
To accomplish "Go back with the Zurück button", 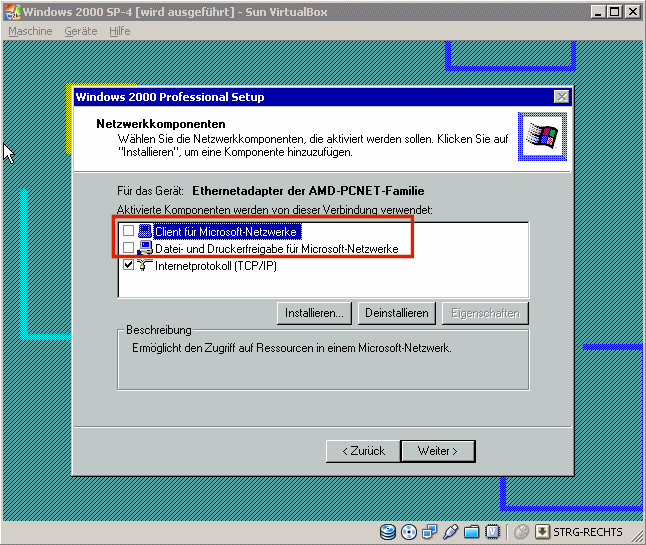I will (x=363, y=451).
